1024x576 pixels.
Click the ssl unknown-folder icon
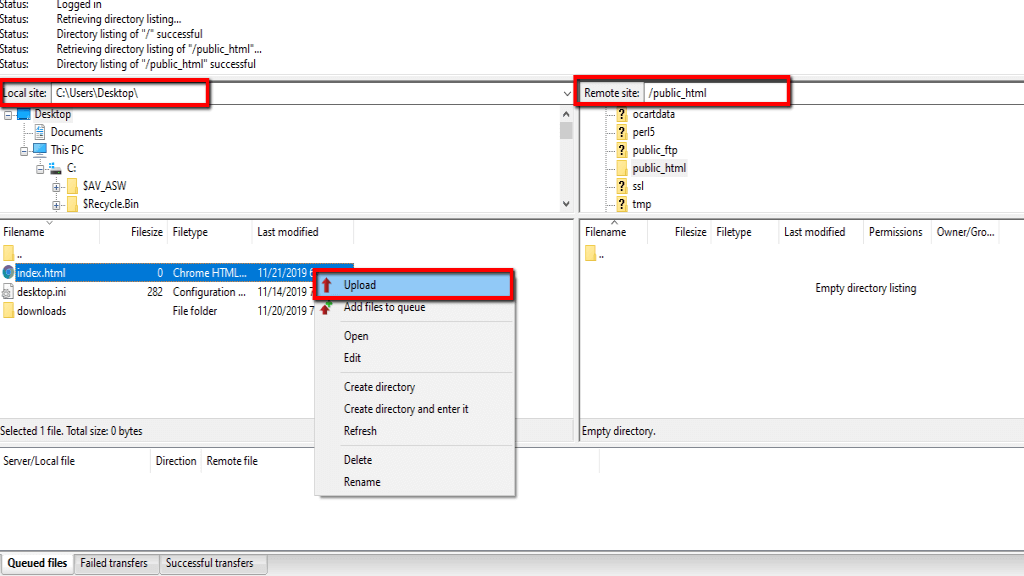[622, 186]
